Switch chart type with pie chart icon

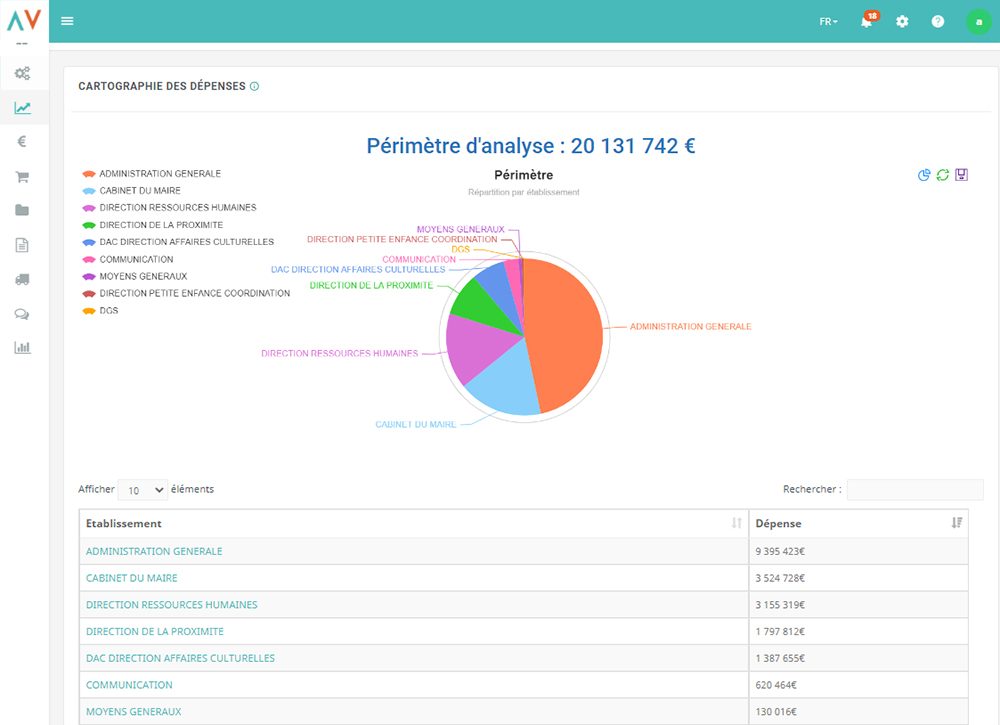pyautogui.click(x=923, y=175)
